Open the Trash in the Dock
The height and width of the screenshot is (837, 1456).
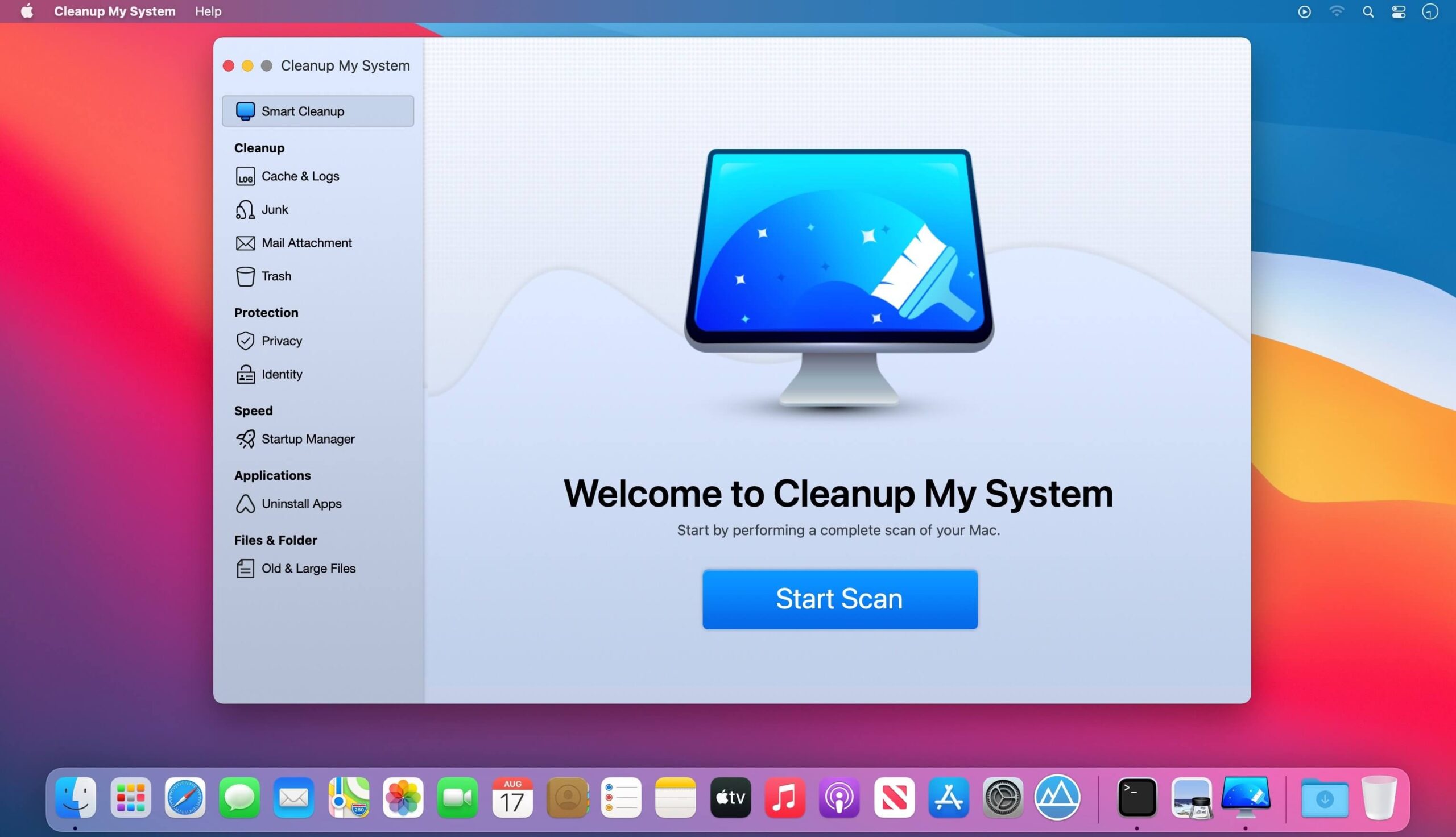[1379, 798]
